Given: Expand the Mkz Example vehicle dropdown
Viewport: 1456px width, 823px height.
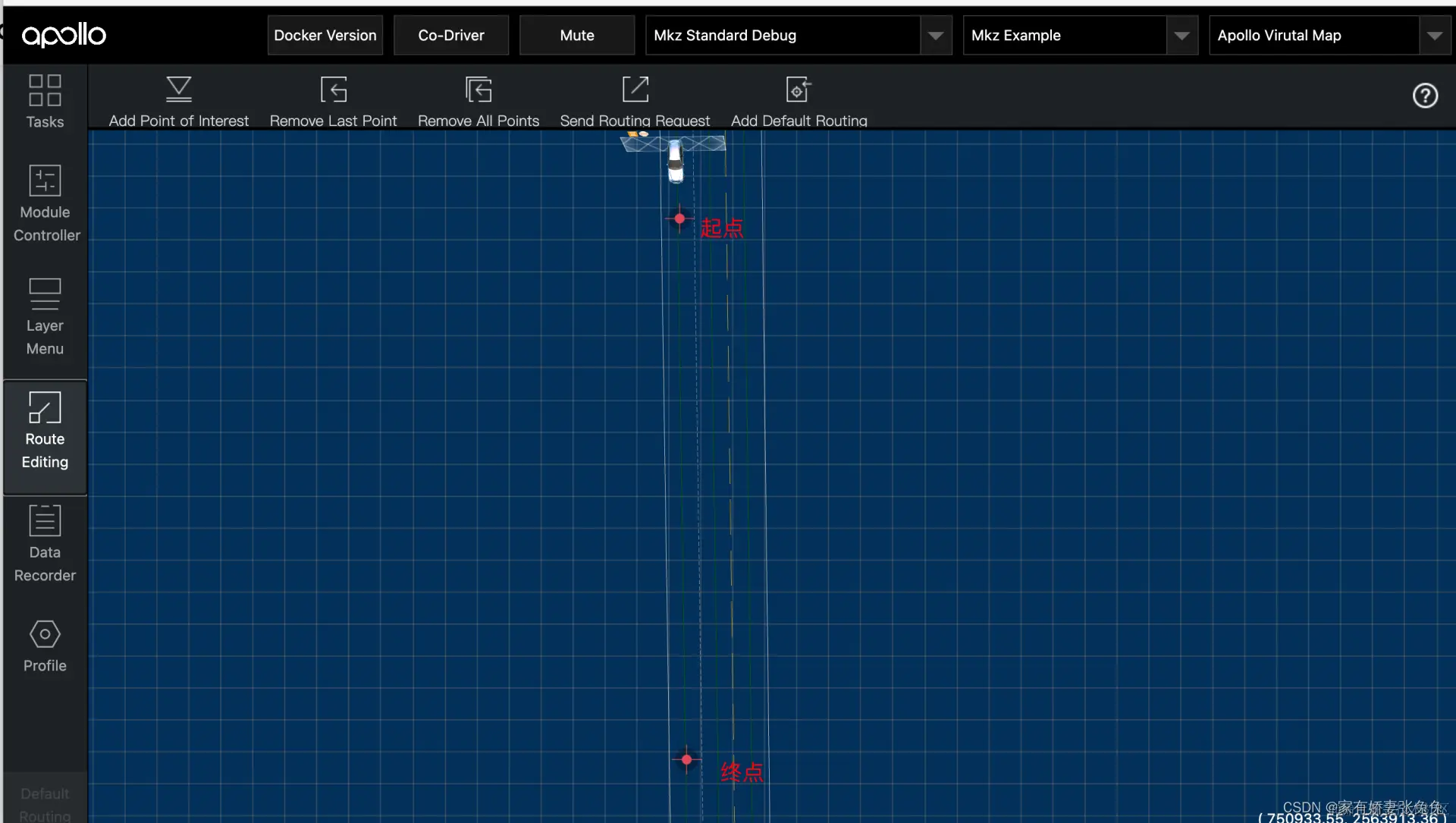Looking at the screenshot, I should 1181,36.
